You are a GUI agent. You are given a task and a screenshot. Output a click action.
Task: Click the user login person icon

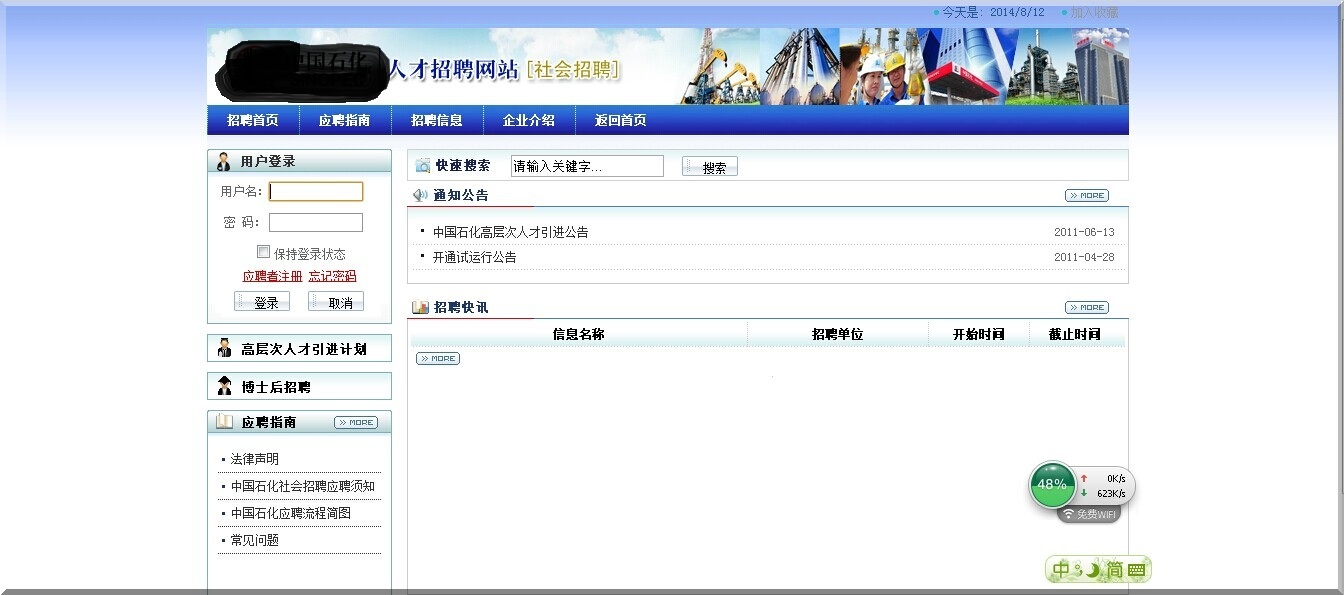click(224, 162)
